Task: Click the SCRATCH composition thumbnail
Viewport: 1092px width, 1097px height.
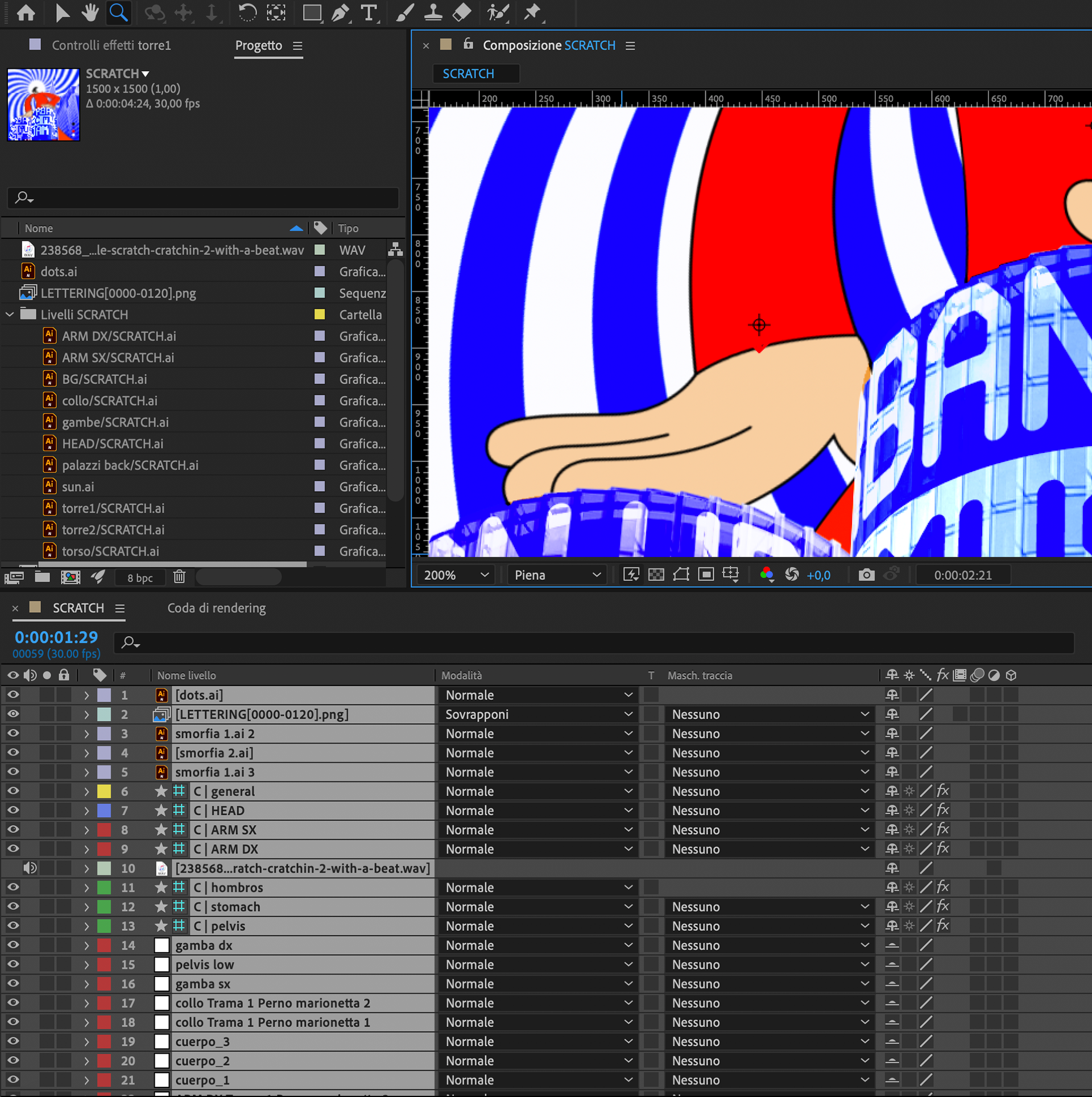Action: [x=43, y=105]
